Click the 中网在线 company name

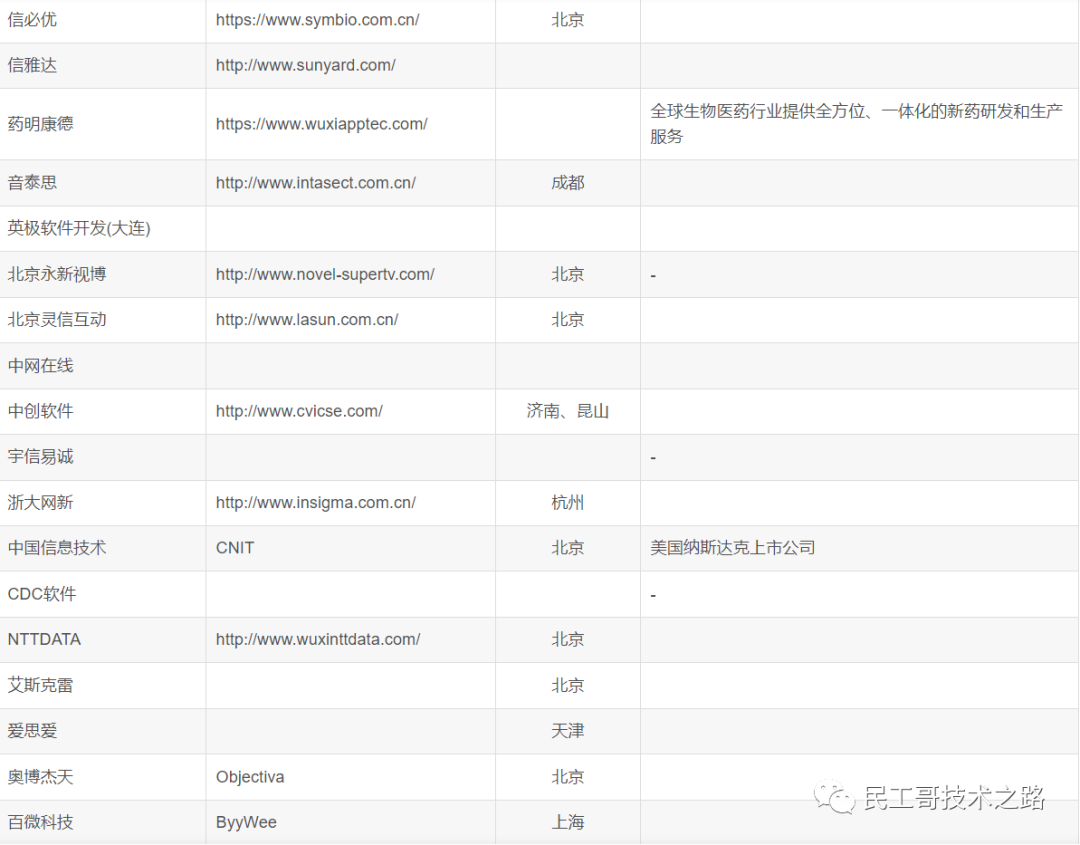pos(40,366)
